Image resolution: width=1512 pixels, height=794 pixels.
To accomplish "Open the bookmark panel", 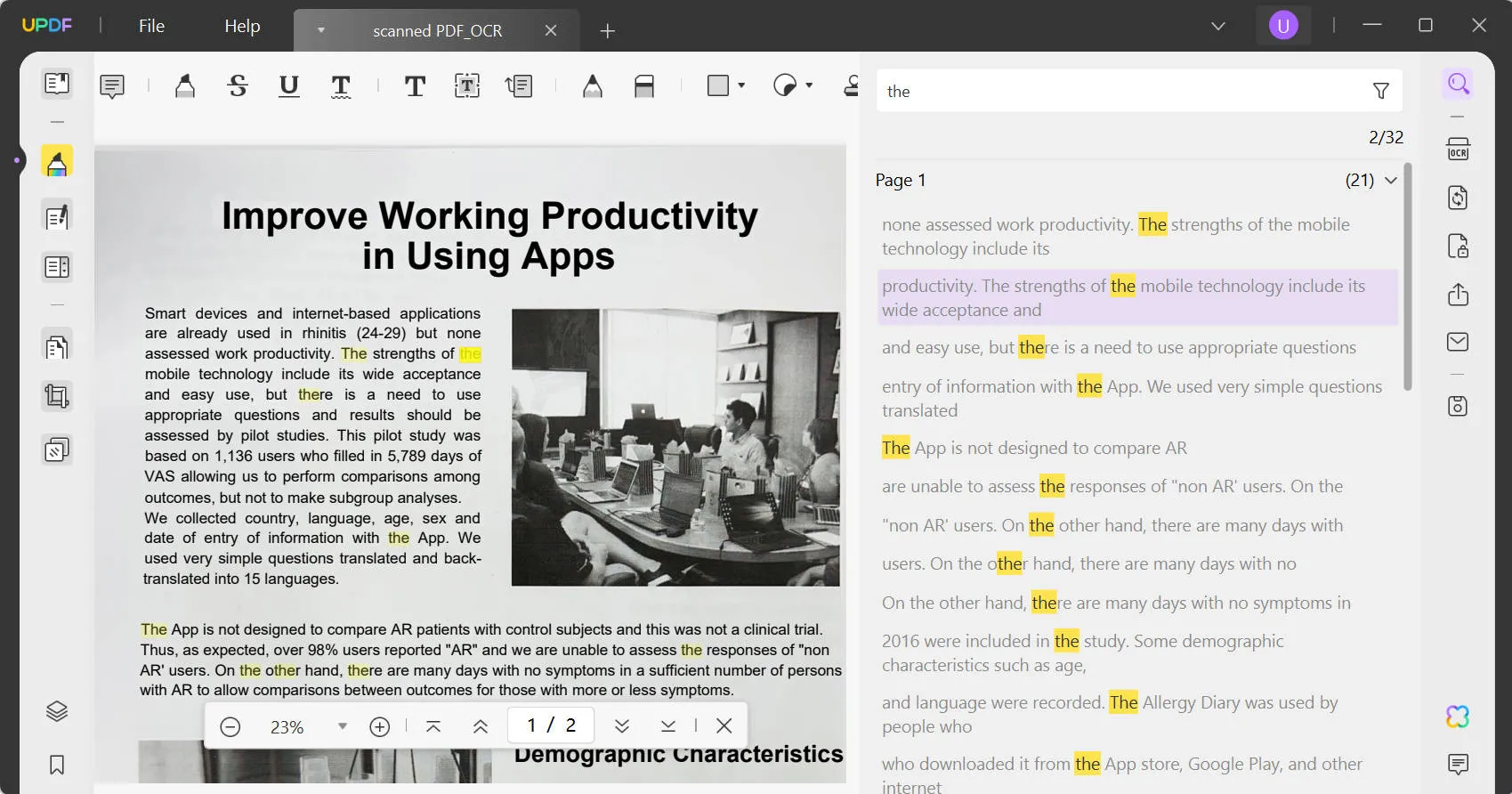I will 57,765.
